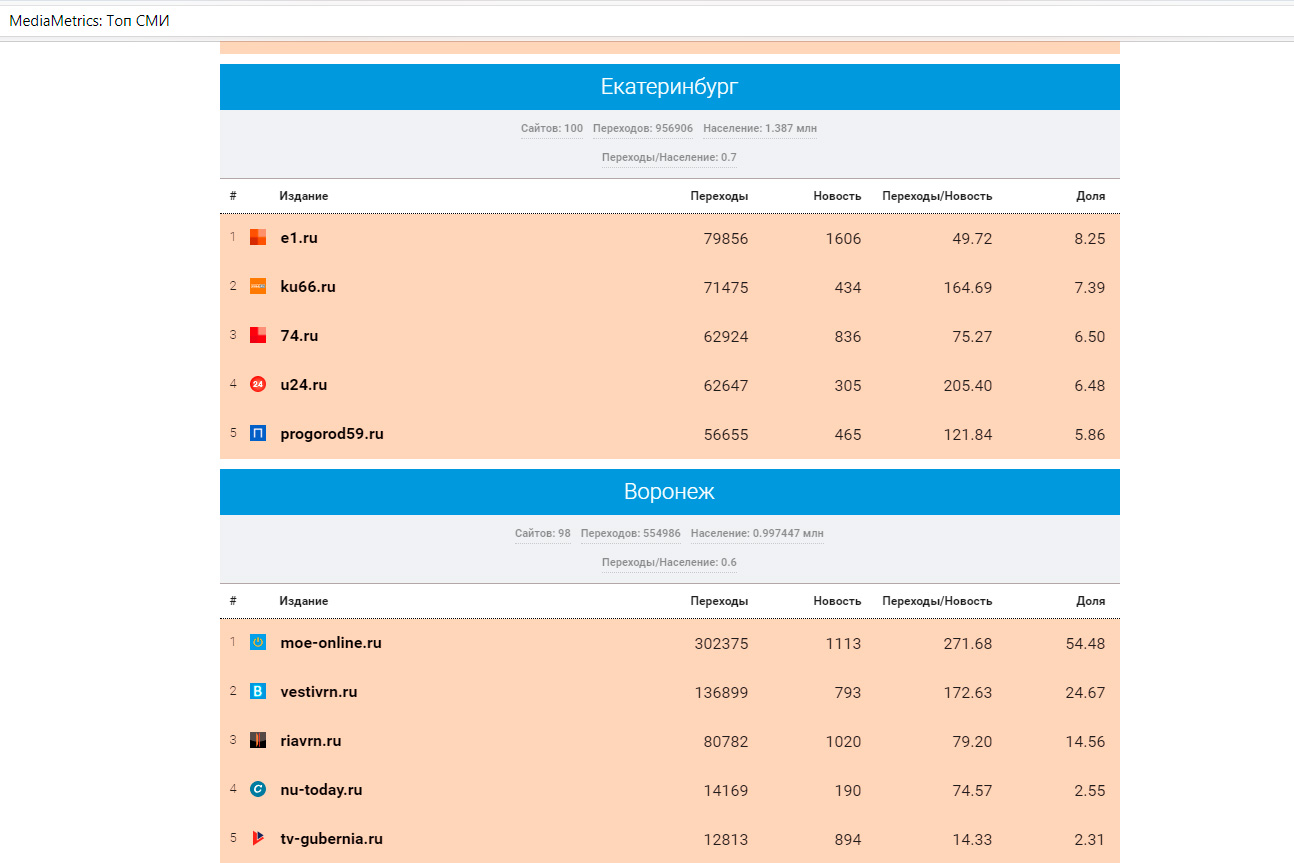Click the riavrn.ru dark favicon

pos(258,740)
